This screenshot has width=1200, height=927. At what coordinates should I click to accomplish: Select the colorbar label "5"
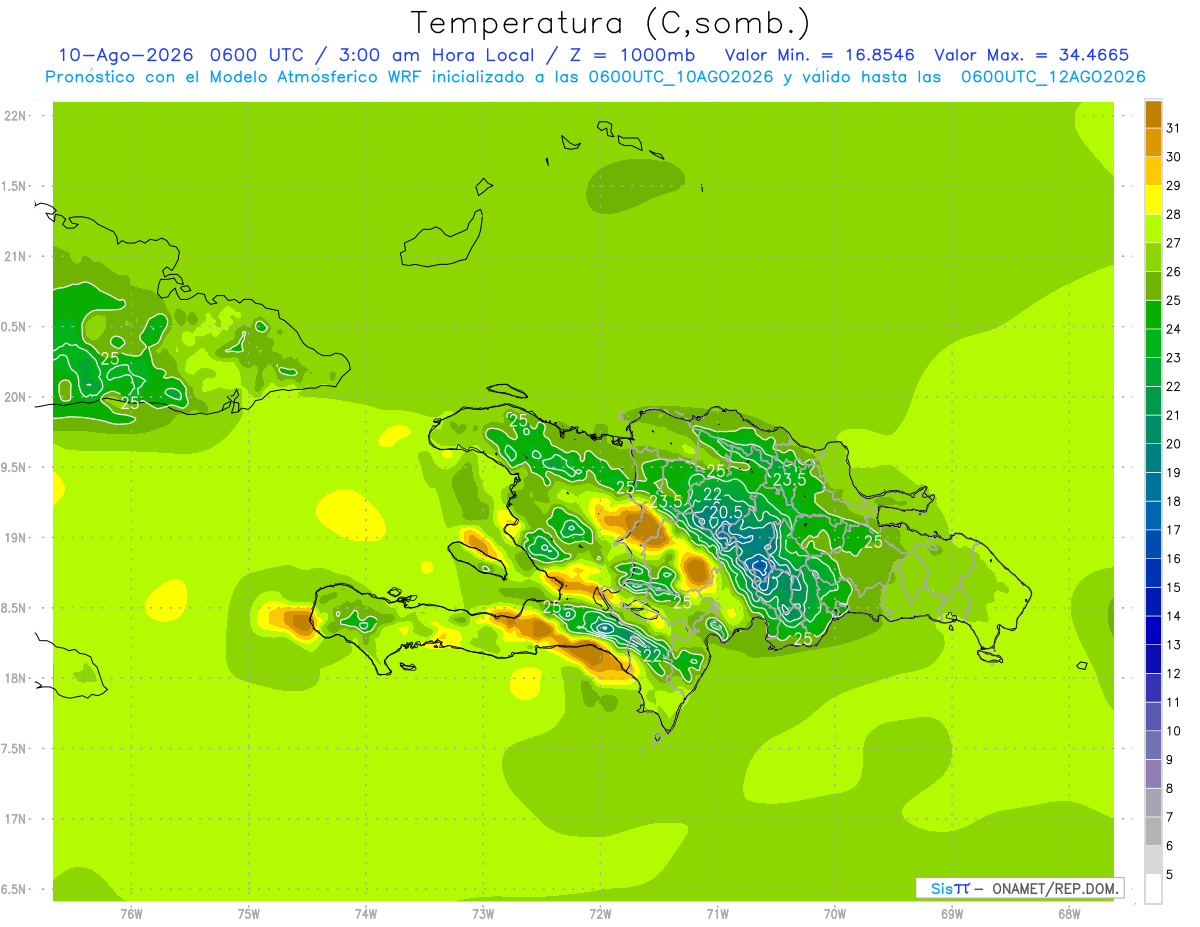tap(1169, 876)
